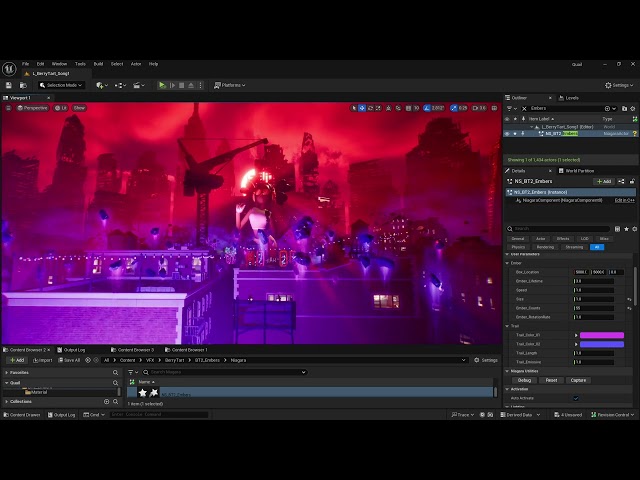Select the NiagaraComponent row in Details
Image resolution: width=640 pixels, height=480 pixels.
point(571,200)
